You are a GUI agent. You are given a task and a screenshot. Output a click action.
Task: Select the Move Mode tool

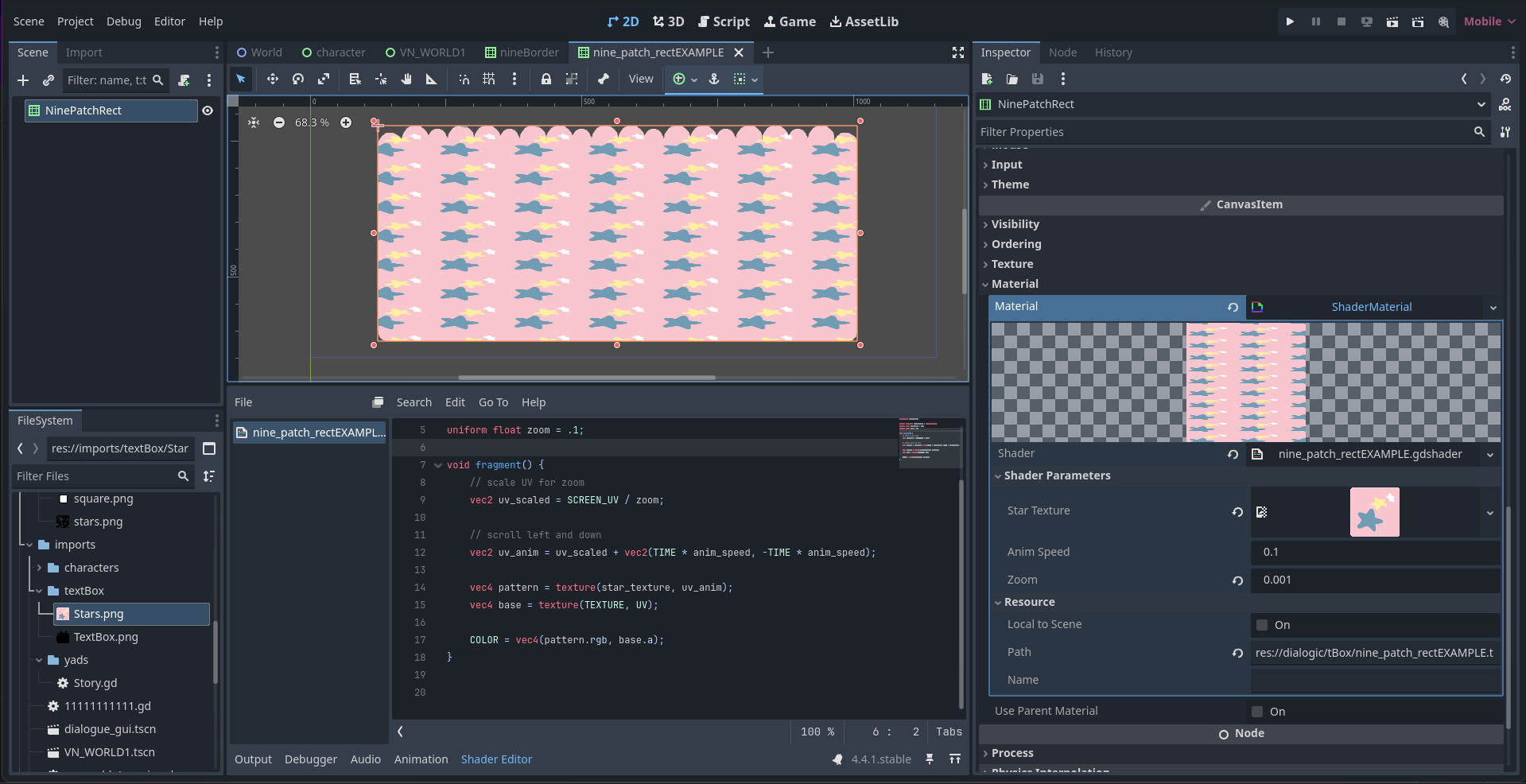click(x=272, y=79)
